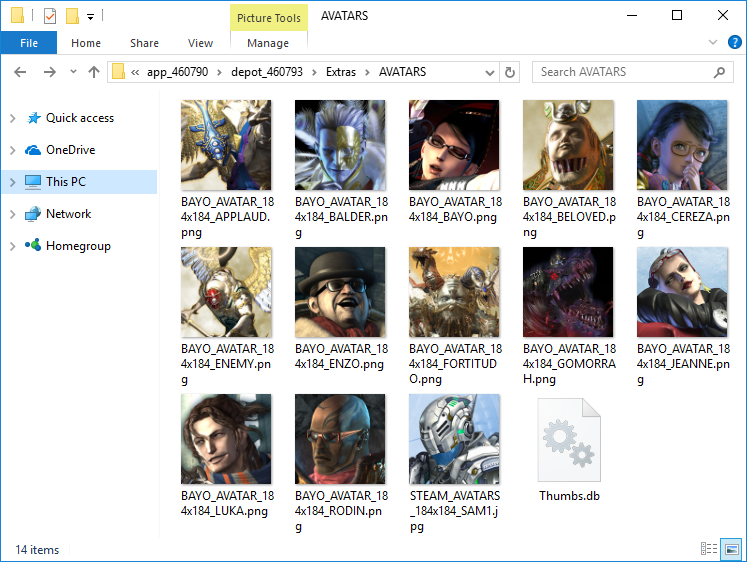Click the Help question mark icon
Screen dimensions: 747x562
pos(733,43)
